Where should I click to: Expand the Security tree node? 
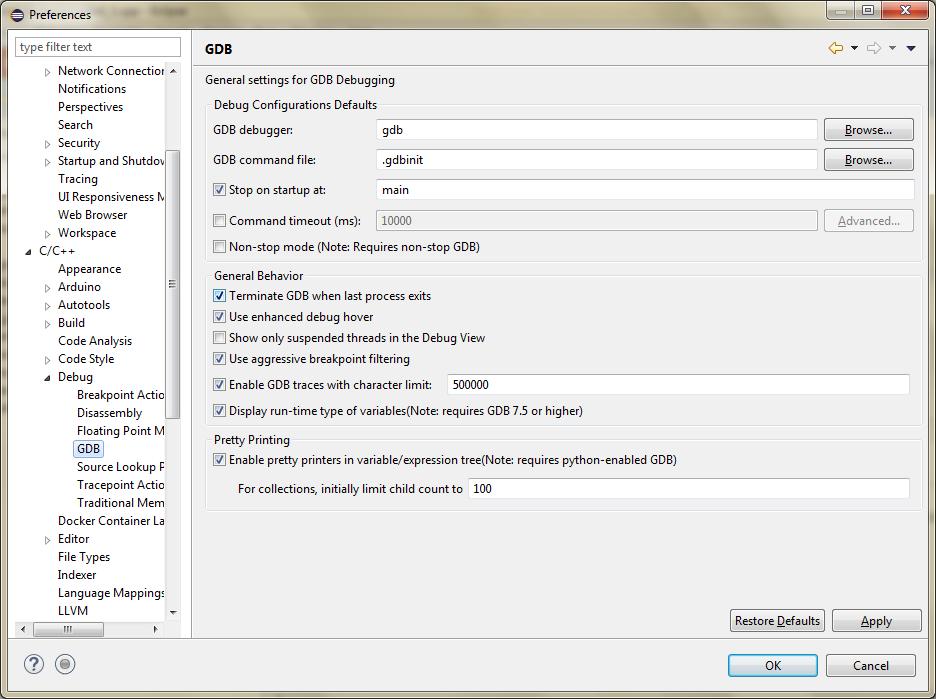[x=48, y=144]
